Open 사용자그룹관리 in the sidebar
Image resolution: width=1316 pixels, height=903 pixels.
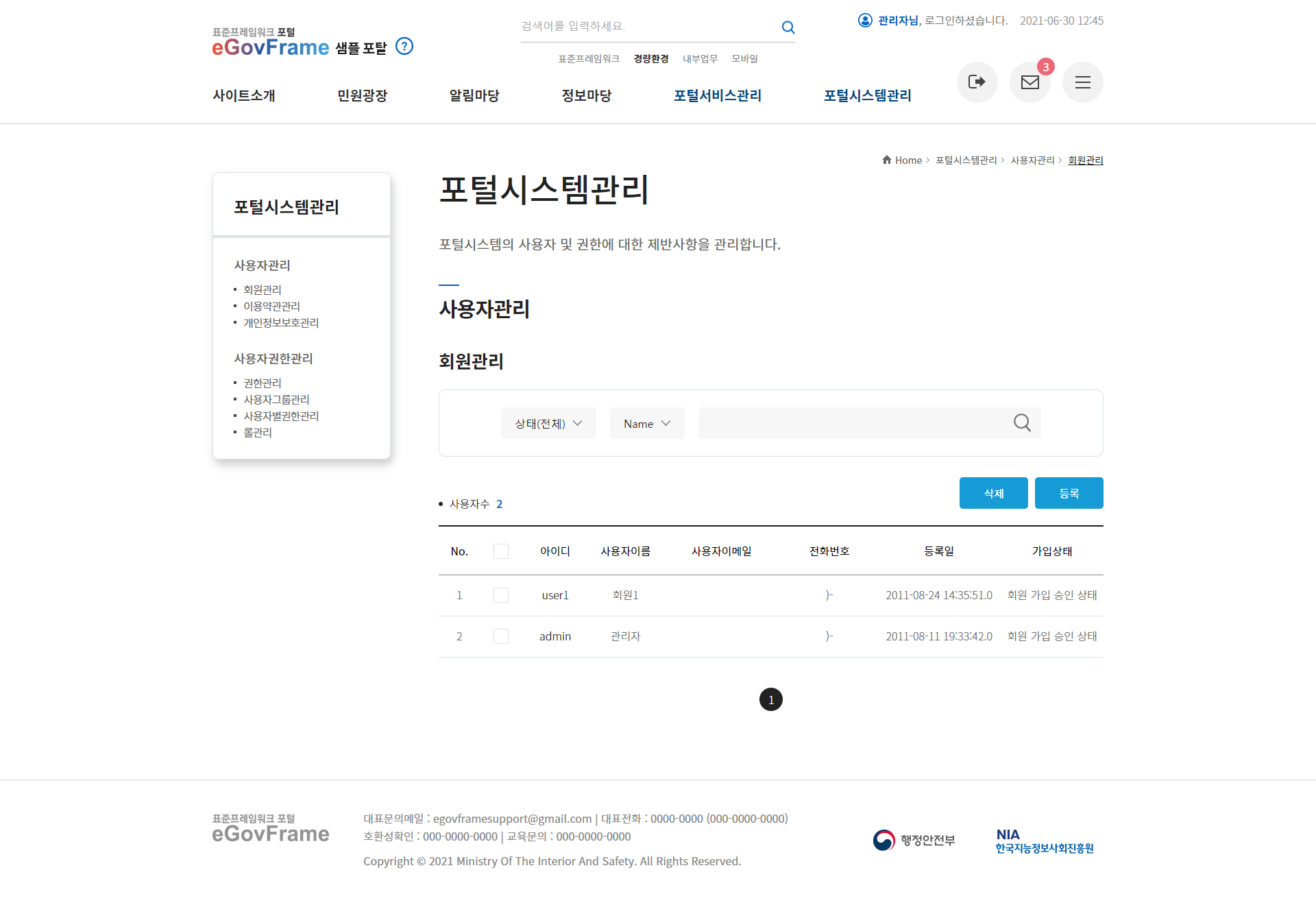[x=276, y=400]
